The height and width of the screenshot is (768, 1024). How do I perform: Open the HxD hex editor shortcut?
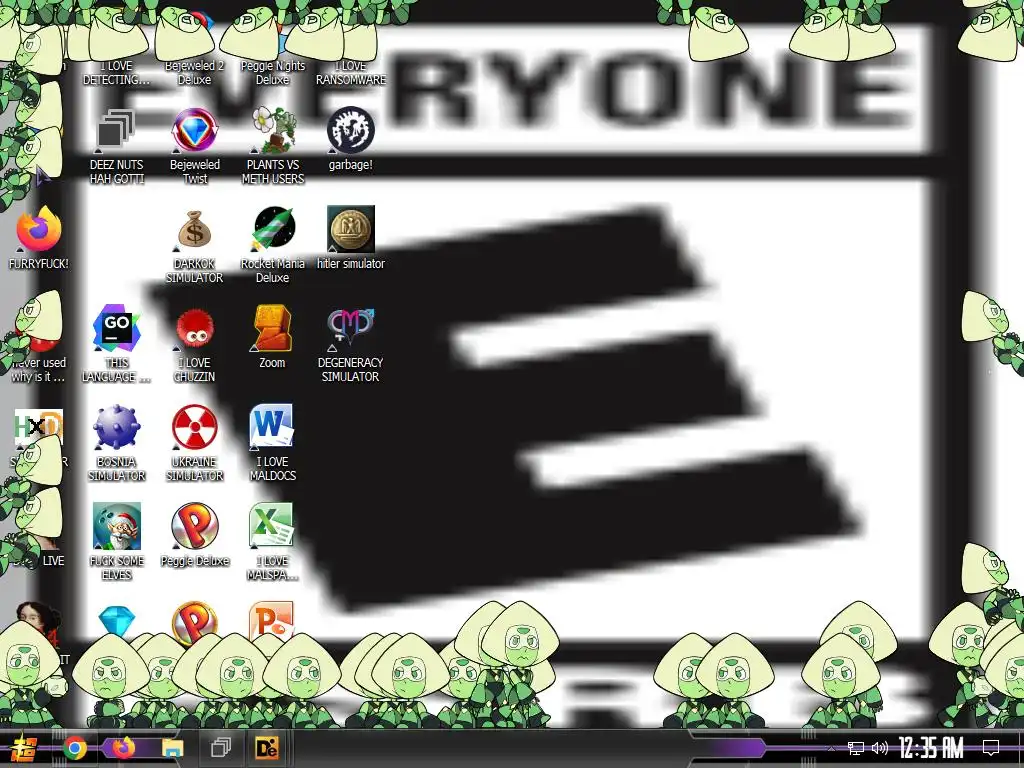click(x=39, y=428)
